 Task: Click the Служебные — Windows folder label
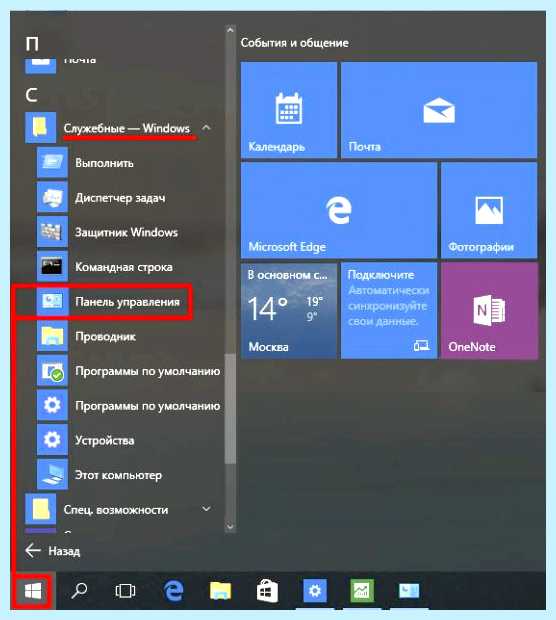pyautogui.click(x=127, y=128)
